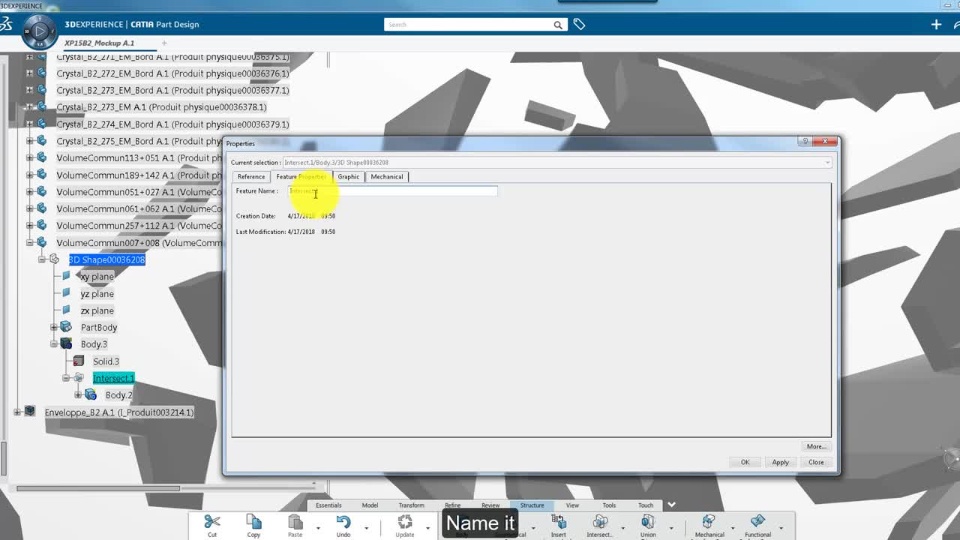Open the 3DEXPERIENCE compass icon
Image resolution: width=960 pixels, height=540 pixels.
pyautogui.click(x=40, y=31)
